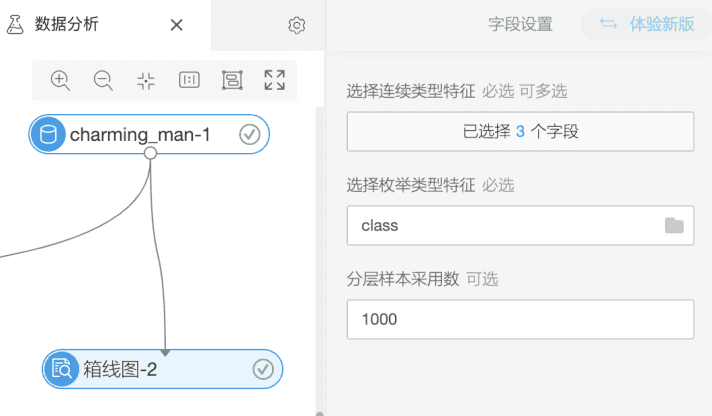The image size is (712, 416).
Task: Click the 数据分析 flask icon
Action: (15, 25)
